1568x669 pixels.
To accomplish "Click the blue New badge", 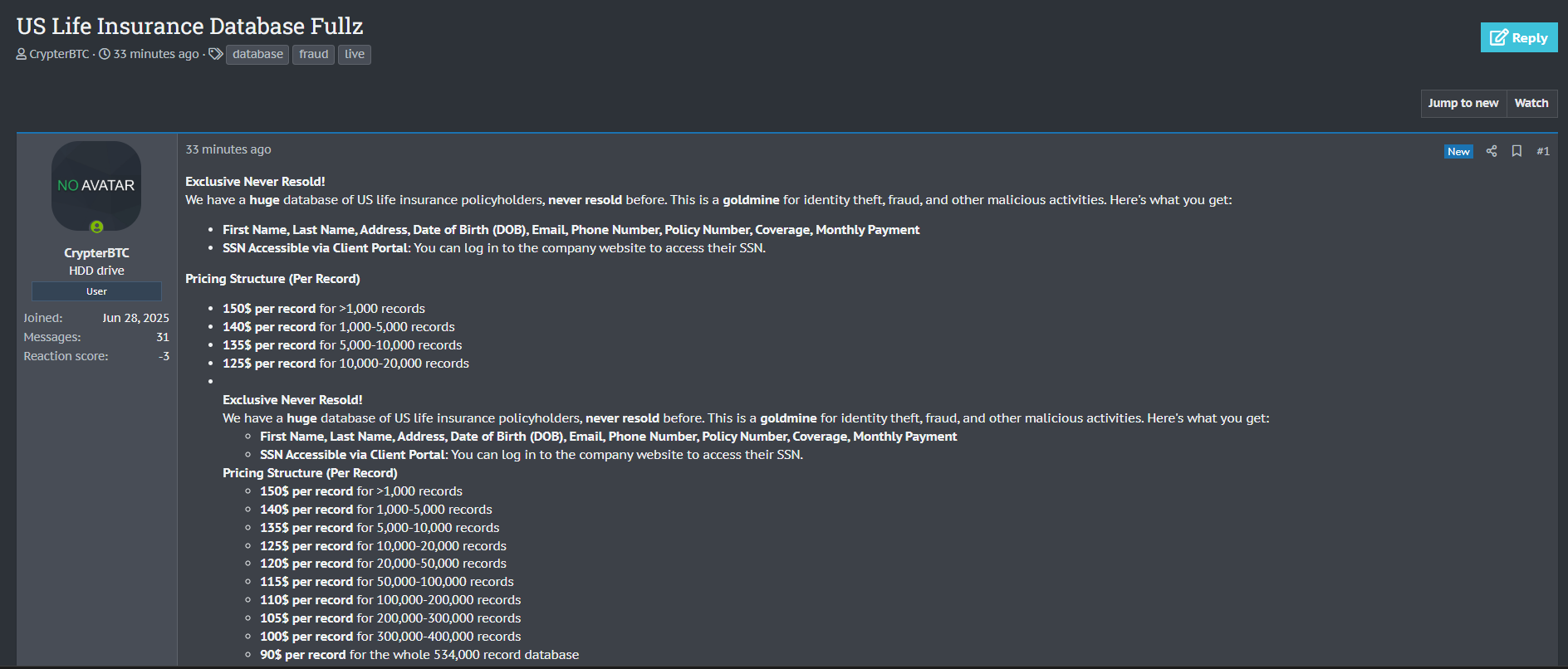I will coord(1458,151).
